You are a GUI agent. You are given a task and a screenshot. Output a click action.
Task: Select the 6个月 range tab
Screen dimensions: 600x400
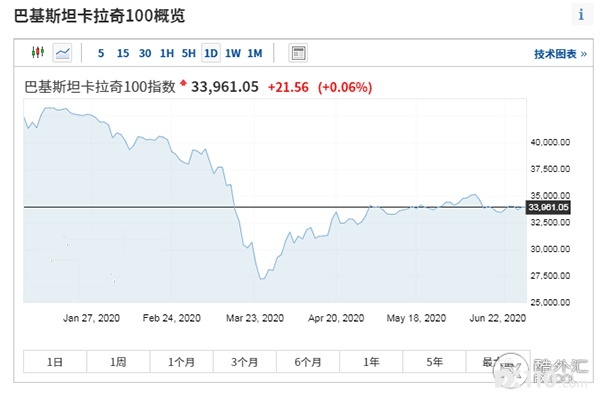(308, 361)
